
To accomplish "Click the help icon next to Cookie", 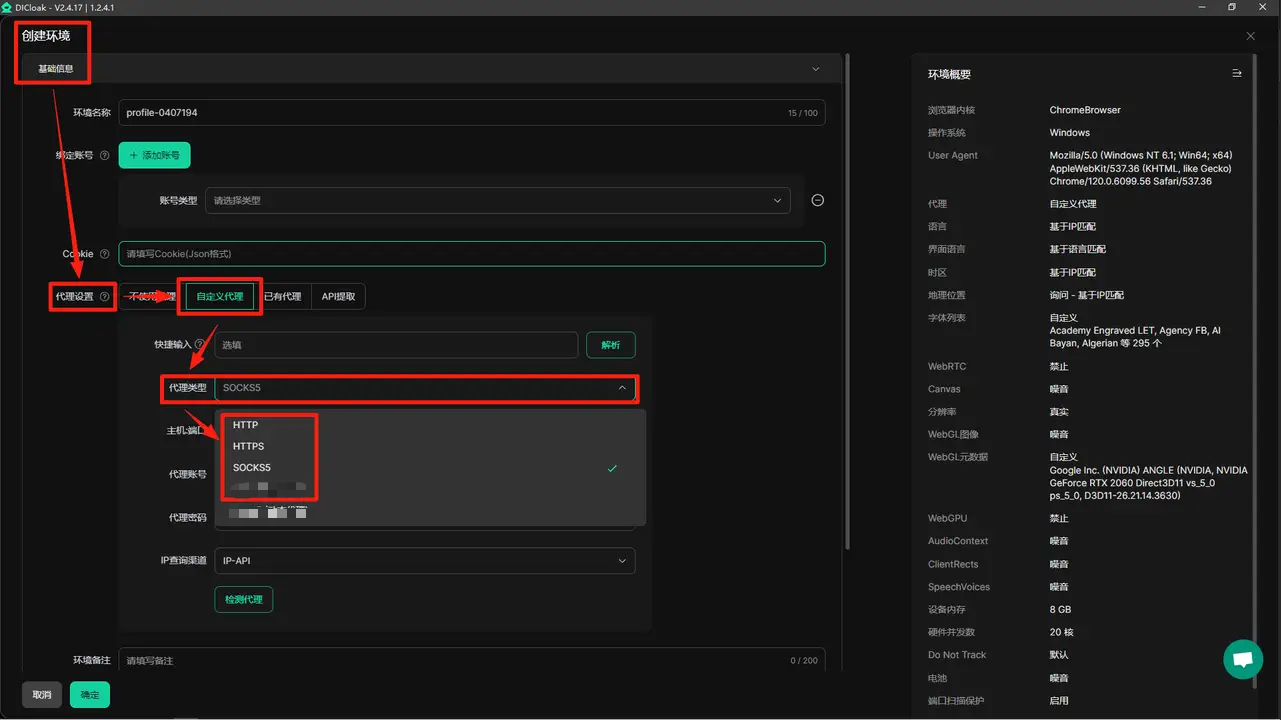I will 104,254.
